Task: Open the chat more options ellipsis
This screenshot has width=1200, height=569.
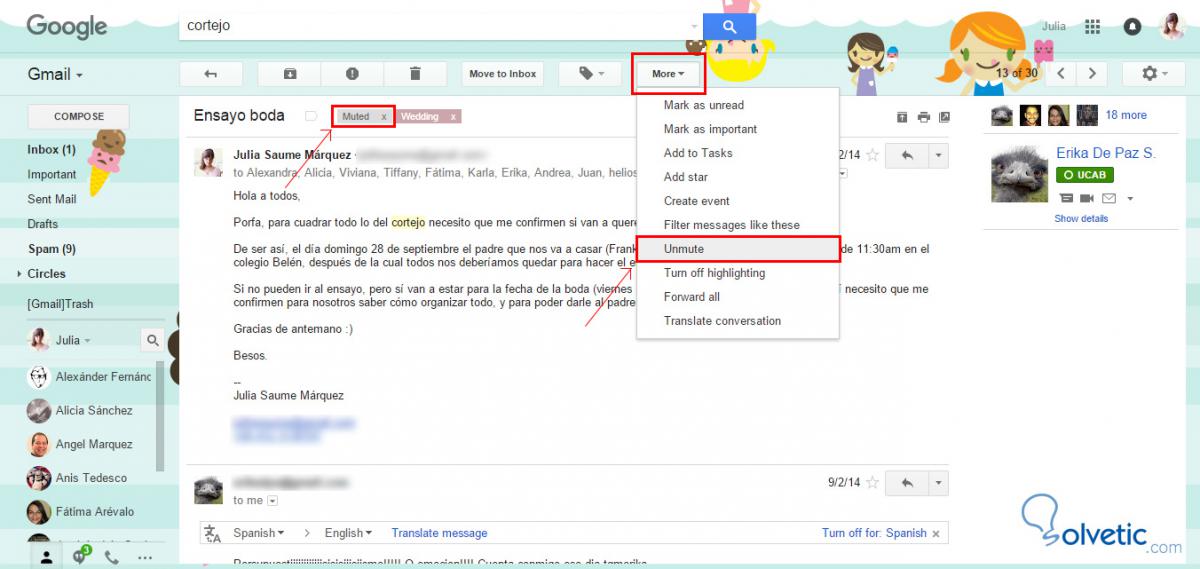Action: [x=145, y=558]
